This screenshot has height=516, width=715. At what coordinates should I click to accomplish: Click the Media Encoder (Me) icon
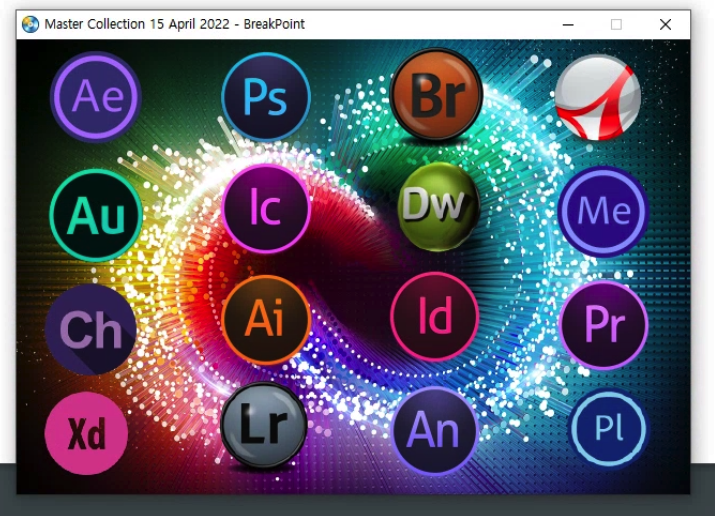point(603,212)
